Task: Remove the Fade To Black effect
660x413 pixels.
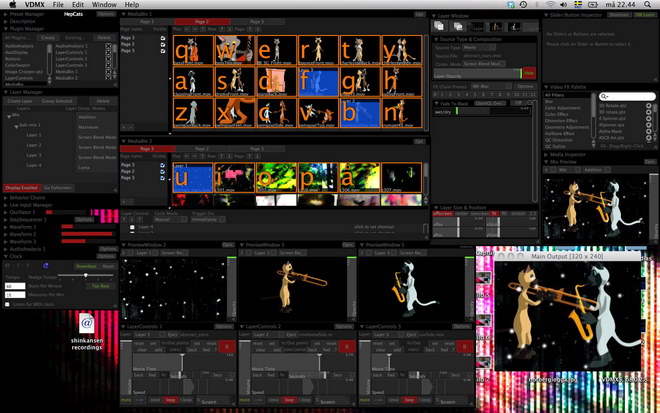Action: pyautogui.click(x=530, y=103)
